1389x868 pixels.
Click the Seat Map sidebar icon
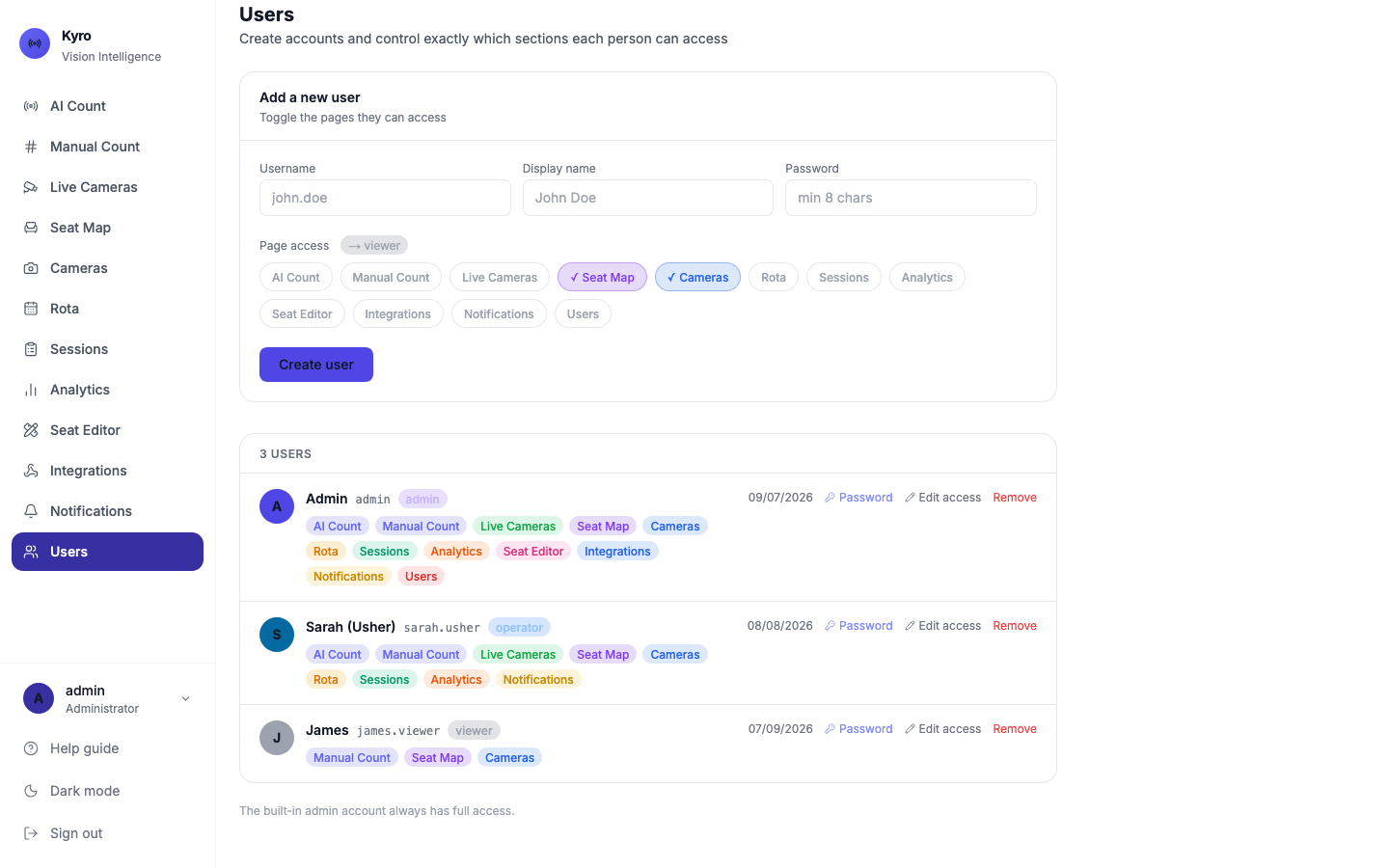tap(31, 228)
